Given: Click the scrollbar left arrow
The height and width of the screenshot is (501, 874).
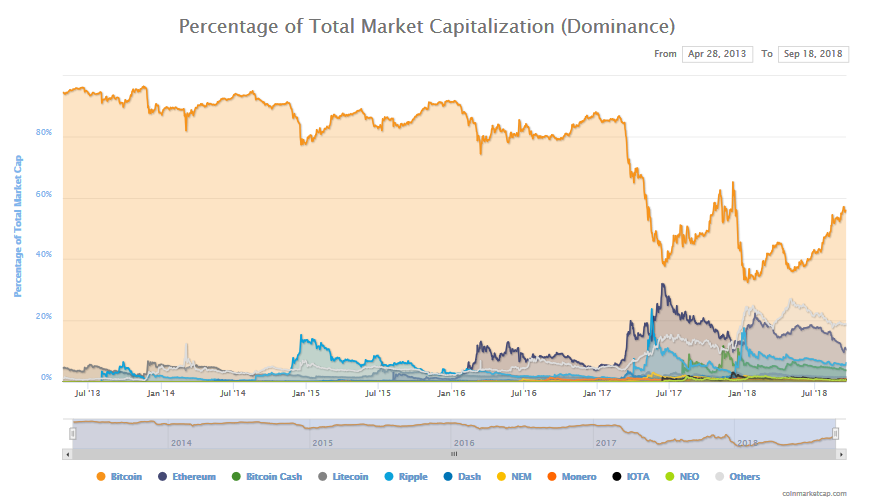Looking at the screenshot, I should [67, 454].
